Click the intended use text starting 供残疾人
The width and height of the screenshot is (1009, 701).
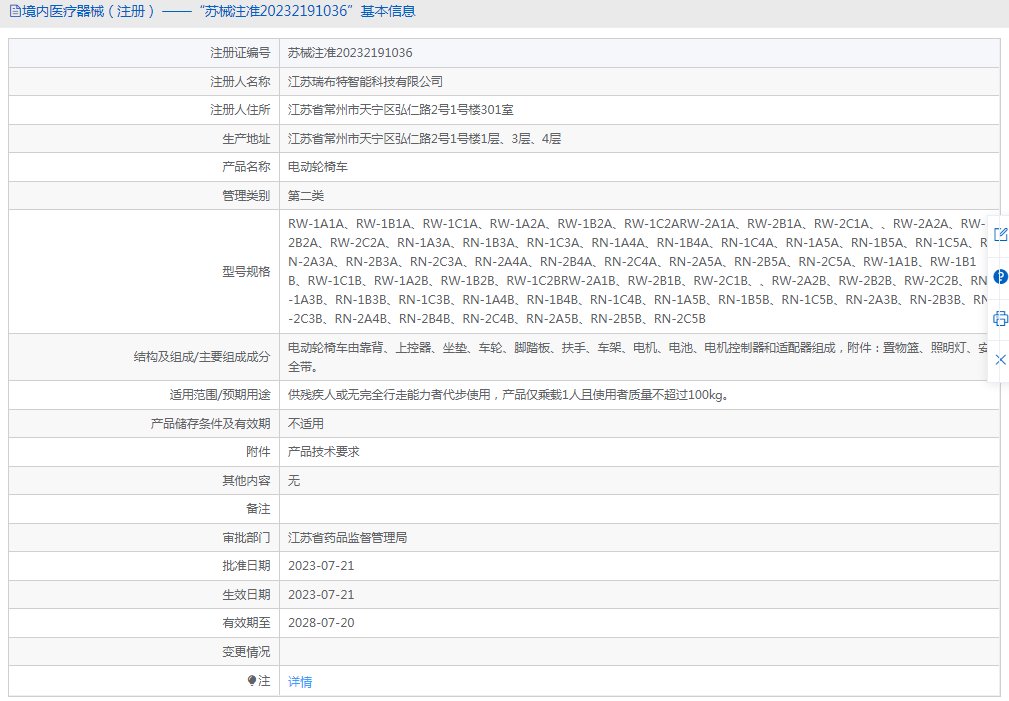click(508, 395)
